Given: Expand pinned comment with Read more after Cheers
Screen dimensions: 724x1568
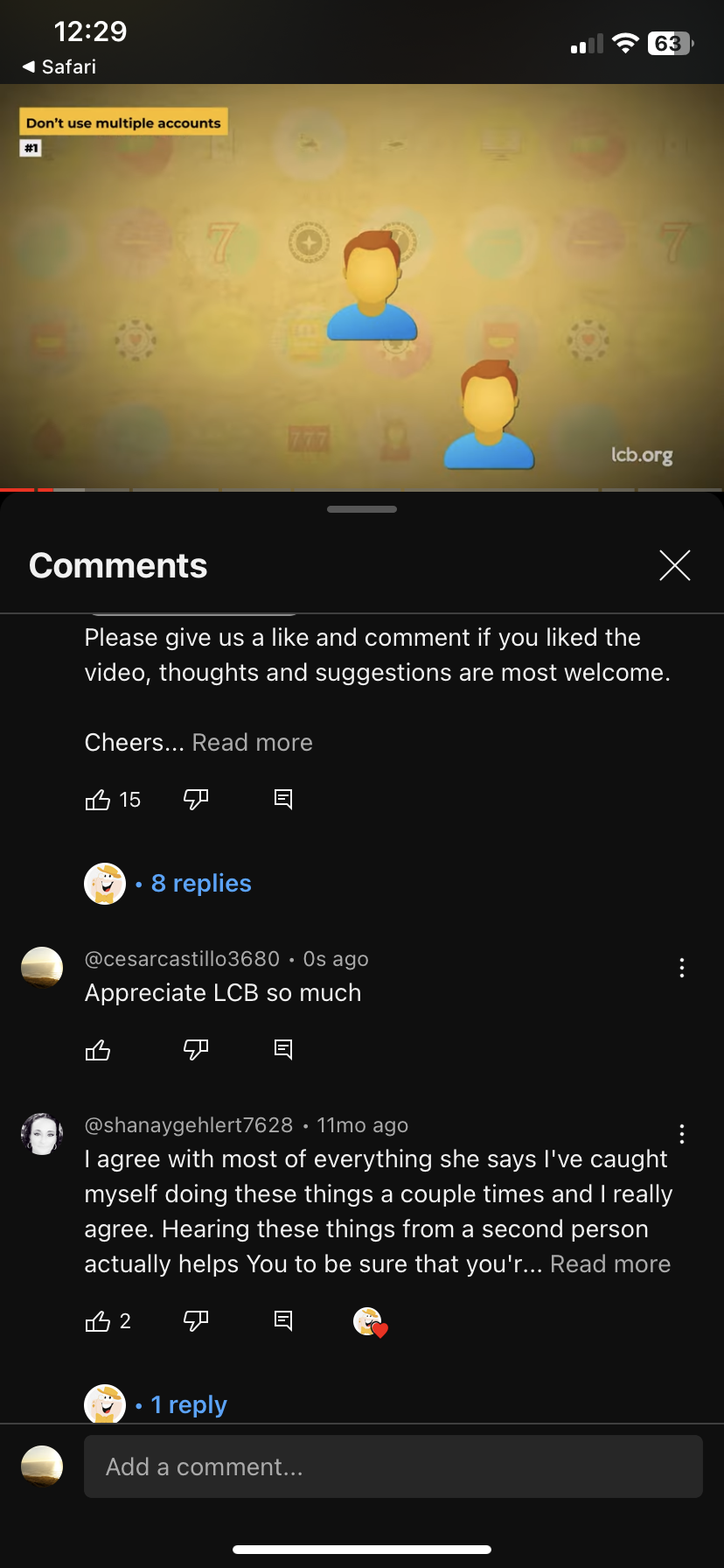Looking at the screenshot, I should pyautogui.click(x=253, y=743).
